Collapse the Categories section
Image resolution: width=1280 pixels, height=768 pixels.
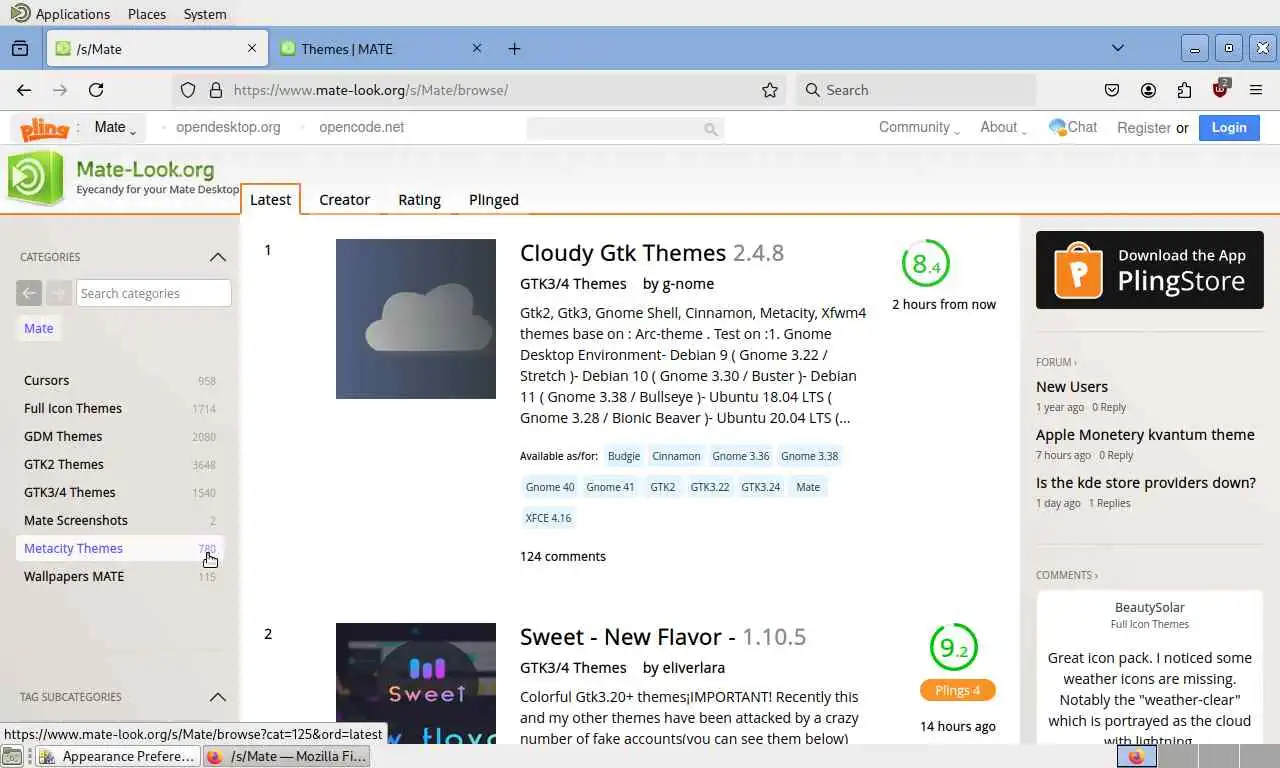pyautogui.click(x=217, y=257)
